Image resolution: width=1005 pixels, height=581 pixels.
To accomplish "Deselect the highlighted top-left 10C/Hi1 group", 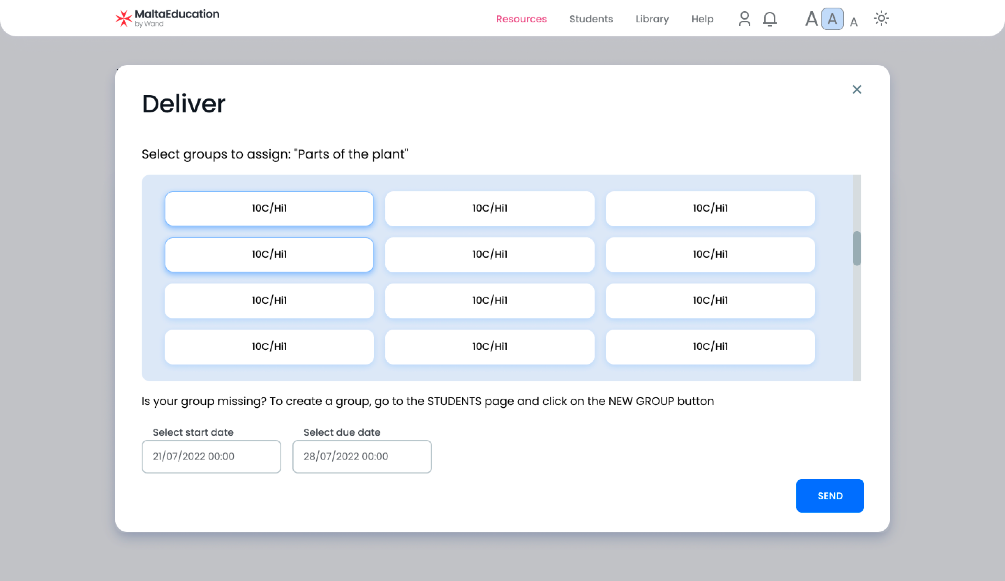I will [269, 209].
